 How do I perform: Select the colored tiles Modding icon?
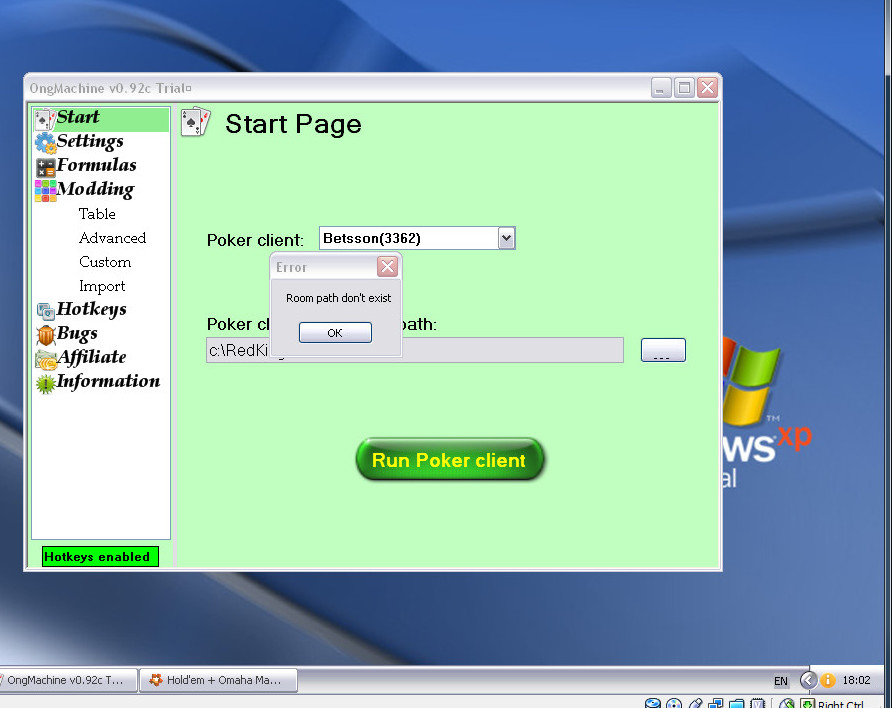(x=45, y=191)
